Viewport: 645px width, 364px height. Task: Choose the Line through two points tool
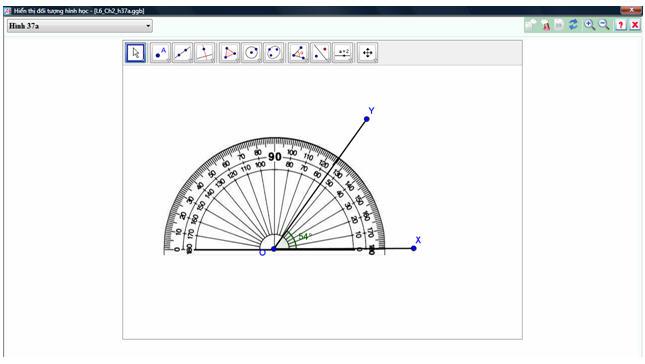[x=183, y=53]
